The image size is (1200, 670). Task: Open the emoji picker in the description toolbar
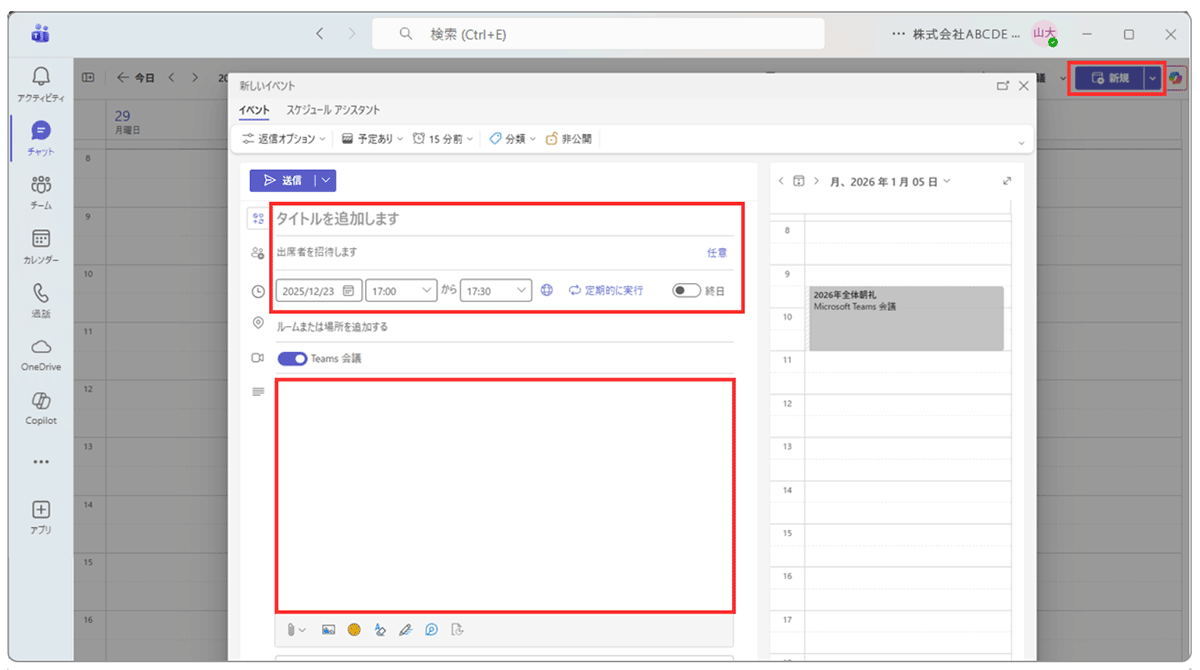(x=354, y=629)
